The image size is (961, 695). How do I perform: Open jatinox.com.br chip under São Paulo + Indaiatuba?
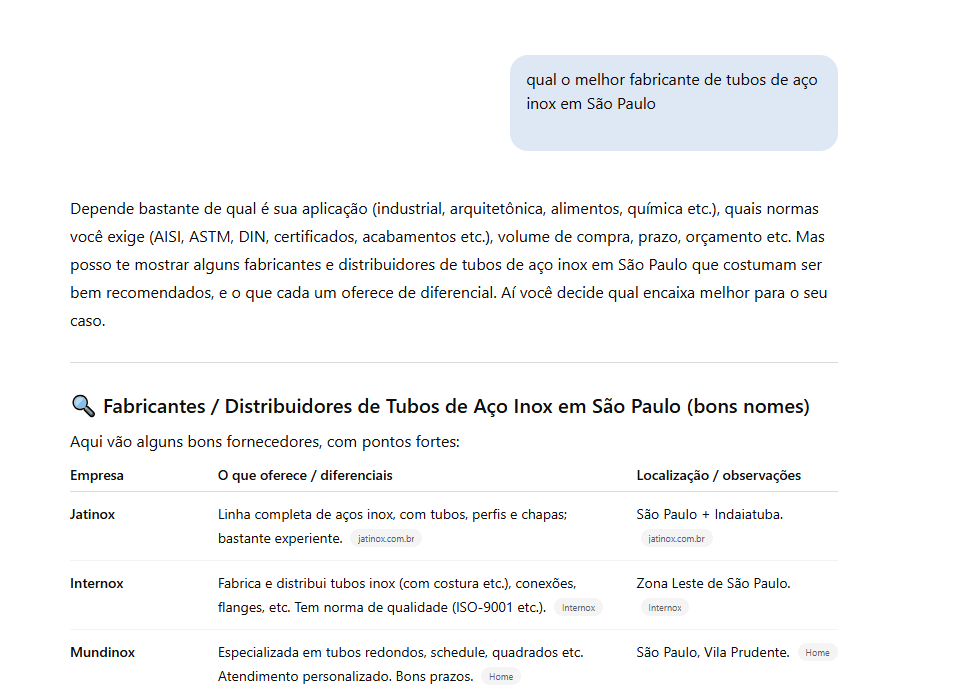pyautogui.click(x=676, y=539)
